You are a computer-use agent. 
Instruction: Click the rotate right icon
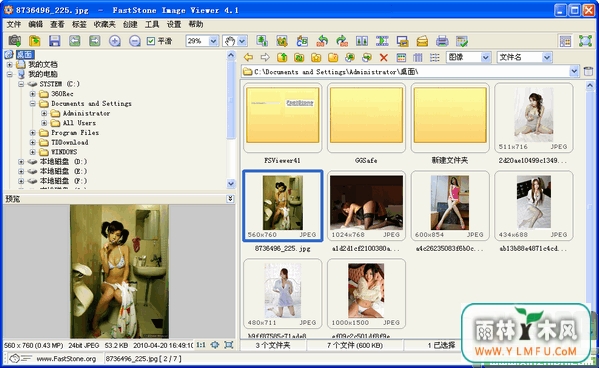342,41
